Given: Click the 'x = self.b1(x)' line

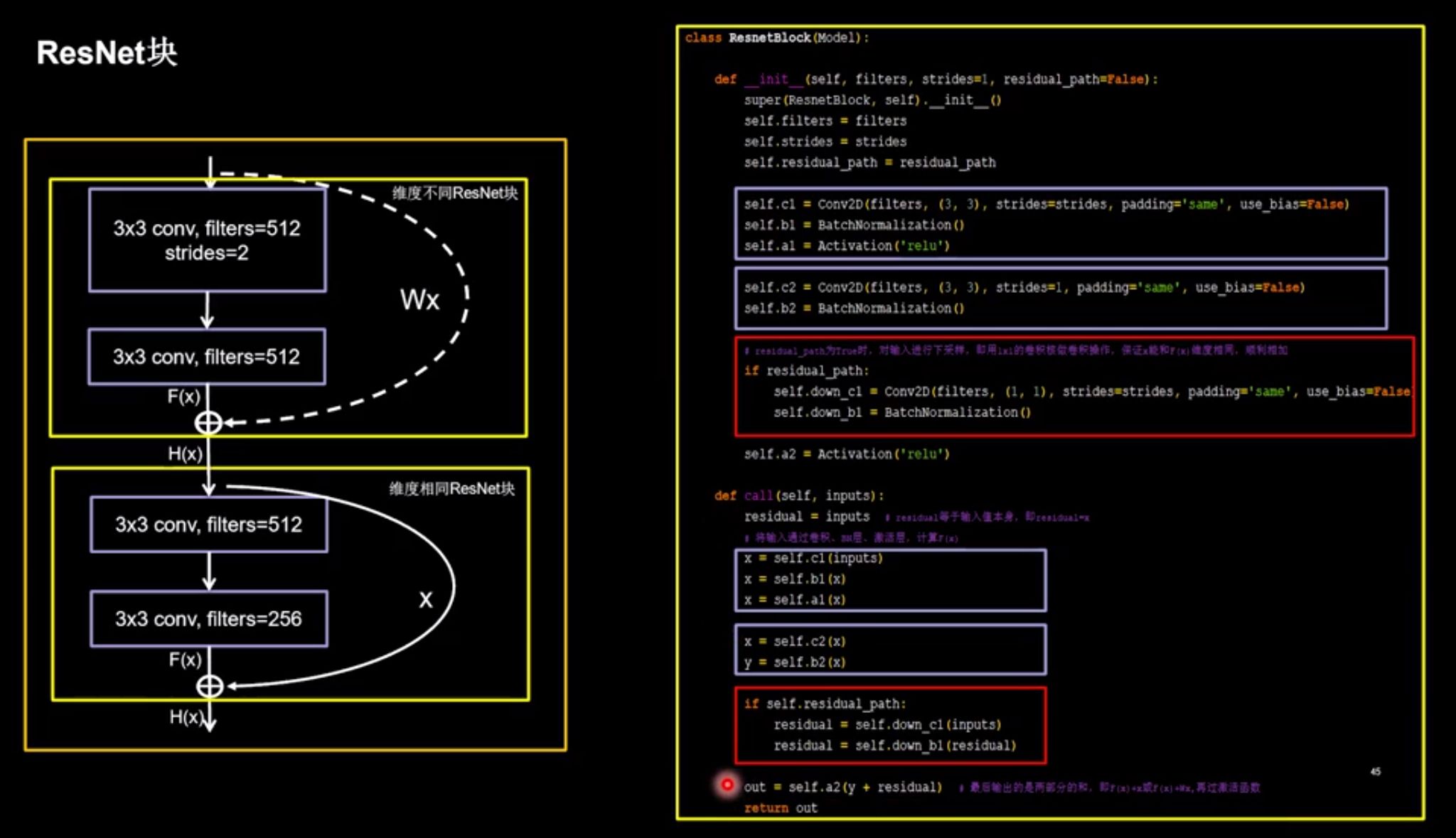Looking at the screenshot, I should pos(795,579).
